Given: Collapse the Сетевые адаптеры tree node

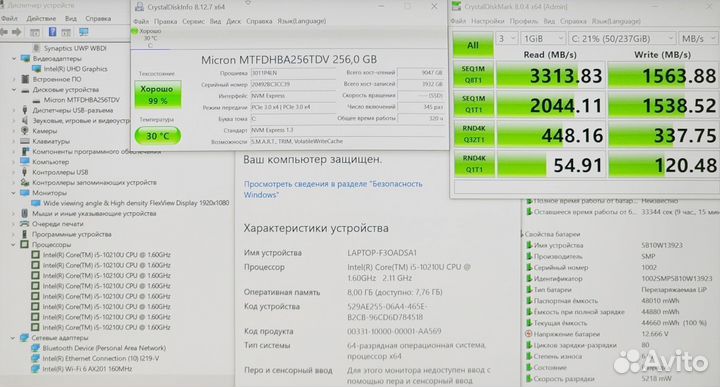Looking at the screenshot, I should click(x=13, y=338).
